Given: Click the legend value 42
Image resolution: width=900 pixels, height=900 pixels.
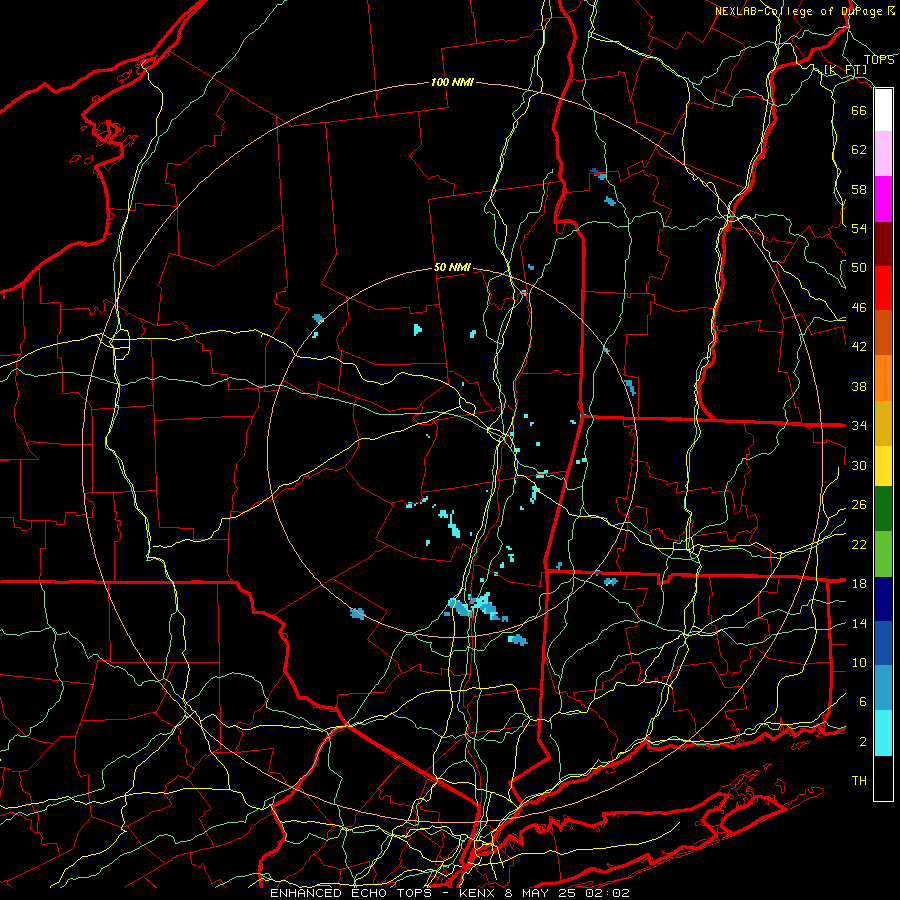Looking at the screenshot, I should click(859, 347).
